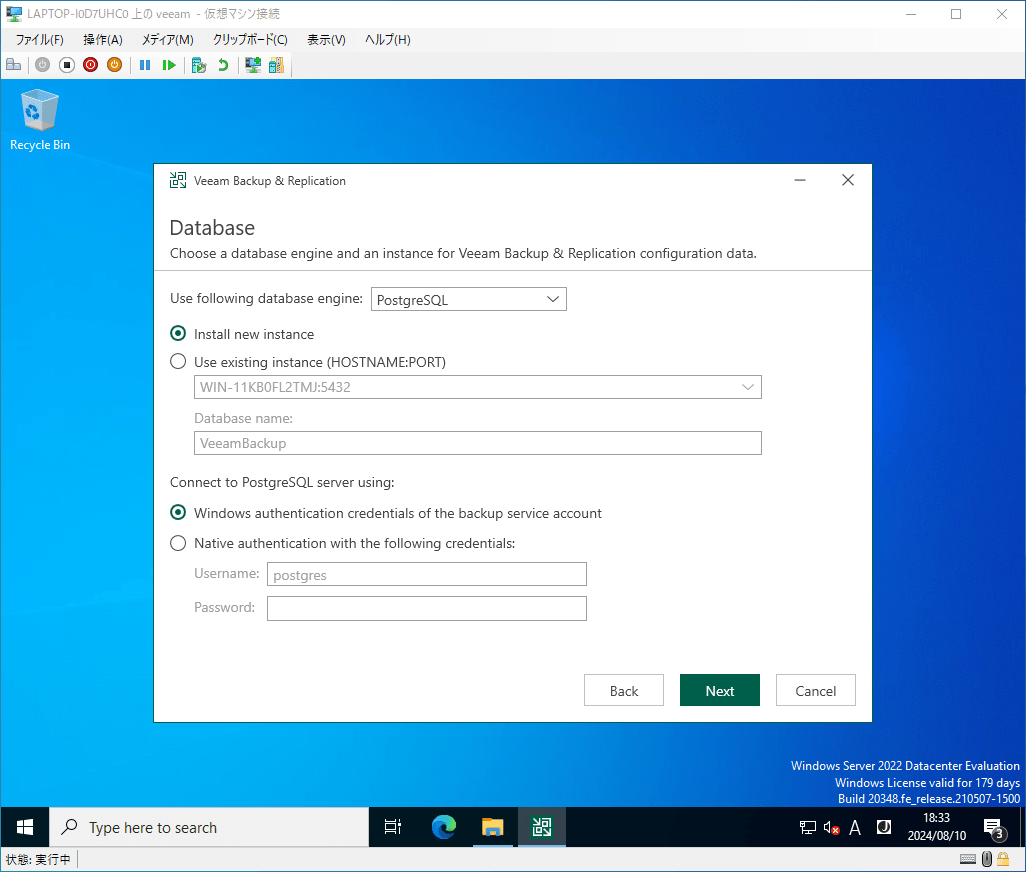Click the red Shut Down icon

[91, 65]
